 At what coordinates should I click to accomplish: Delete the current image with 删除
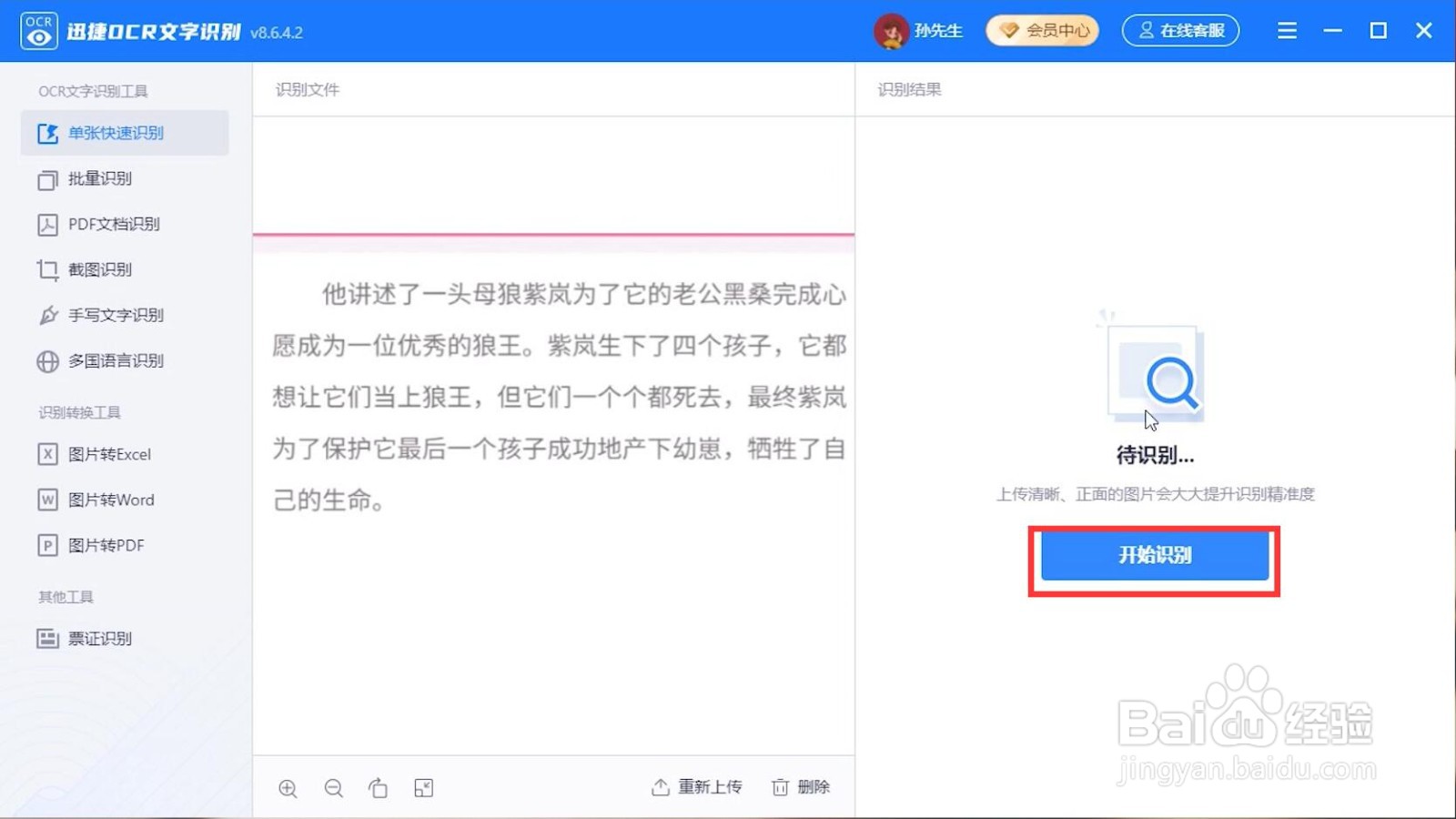(x=800, y=786)
